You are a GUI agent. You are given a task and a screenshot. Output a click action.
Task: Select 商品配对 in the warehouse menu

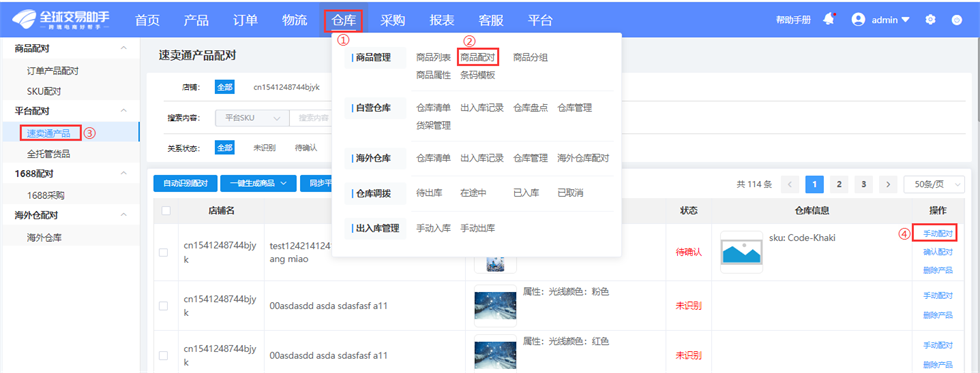pos(478,57)
